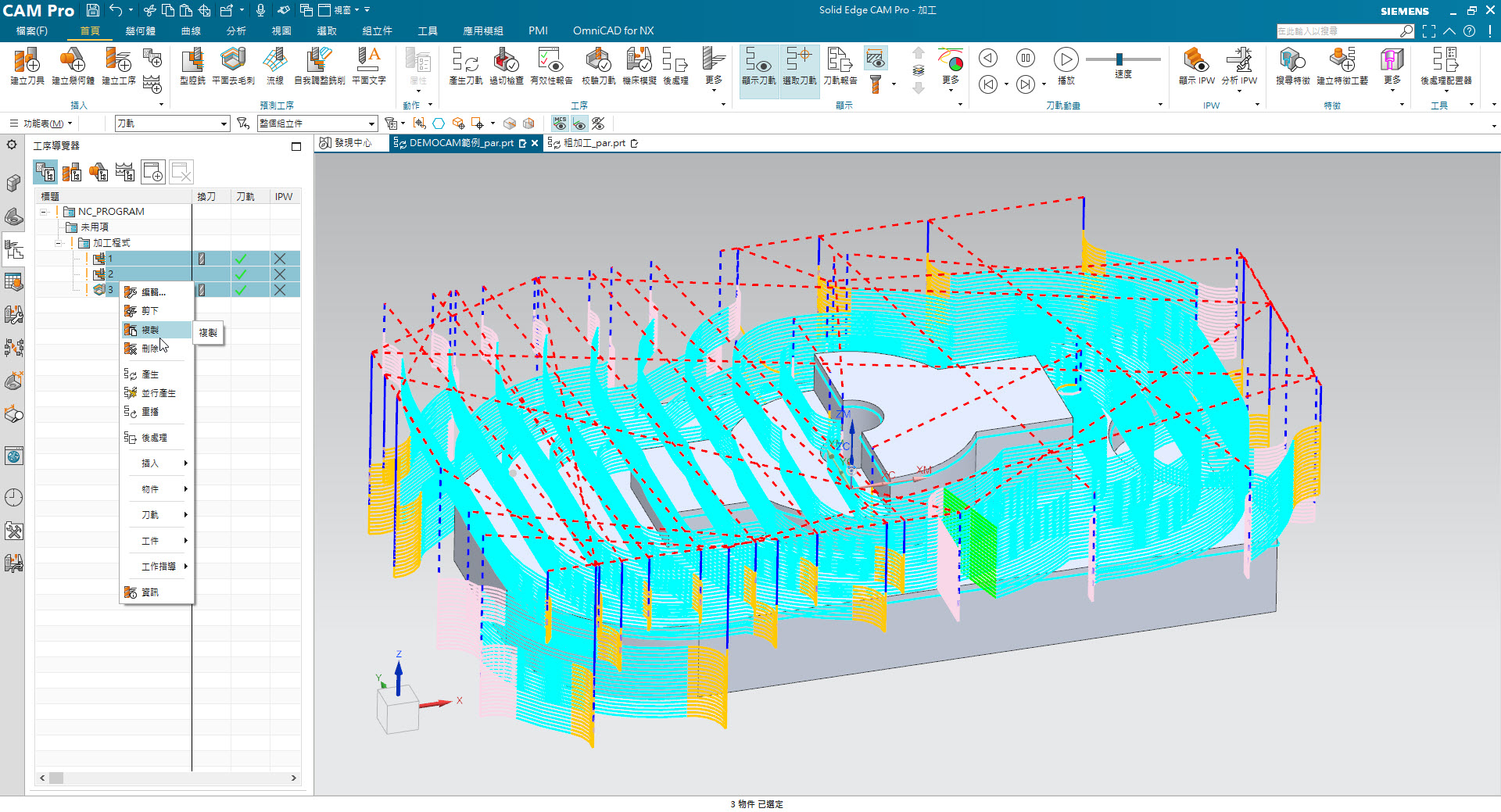
Task: Open the 刀軌報告 tool path report
Action: point(840,66)
